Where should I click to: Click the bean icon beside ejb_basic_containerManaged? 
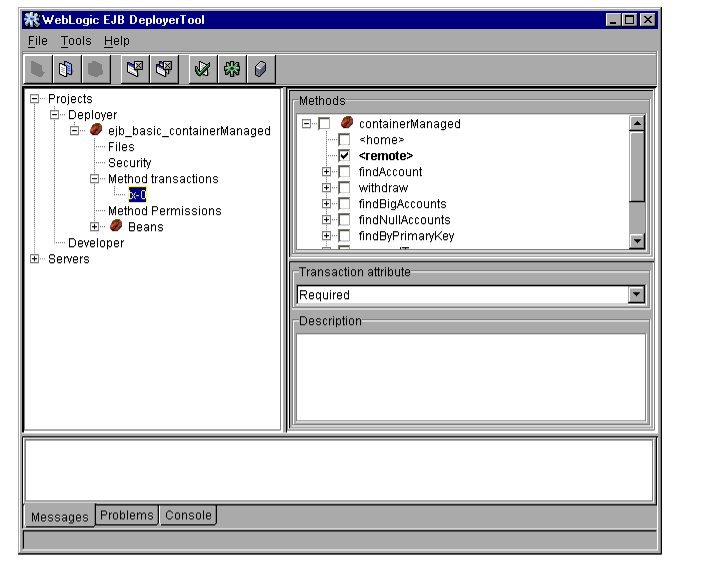(x=96, y=130)
